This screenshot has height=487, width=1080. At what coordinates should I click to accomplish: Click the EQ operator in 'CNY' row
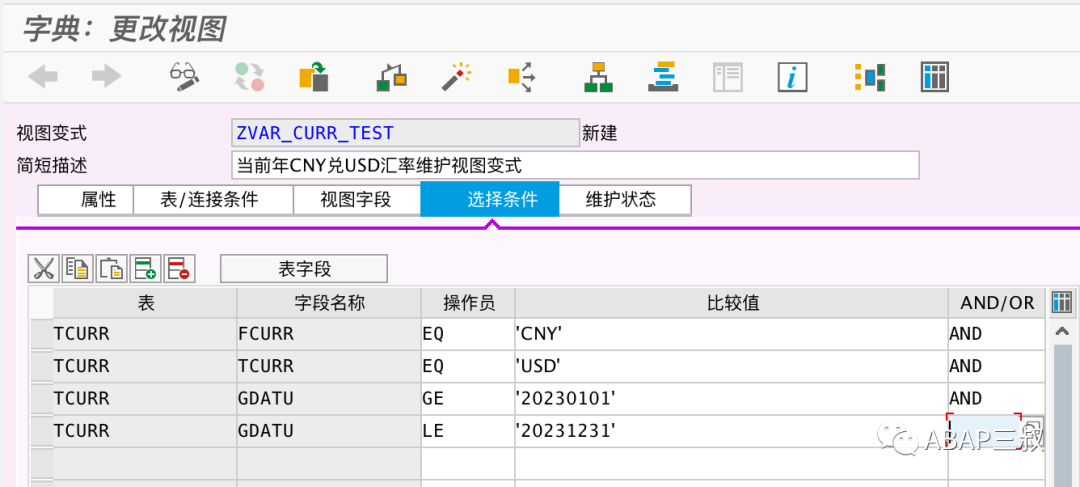coord(468,333)
